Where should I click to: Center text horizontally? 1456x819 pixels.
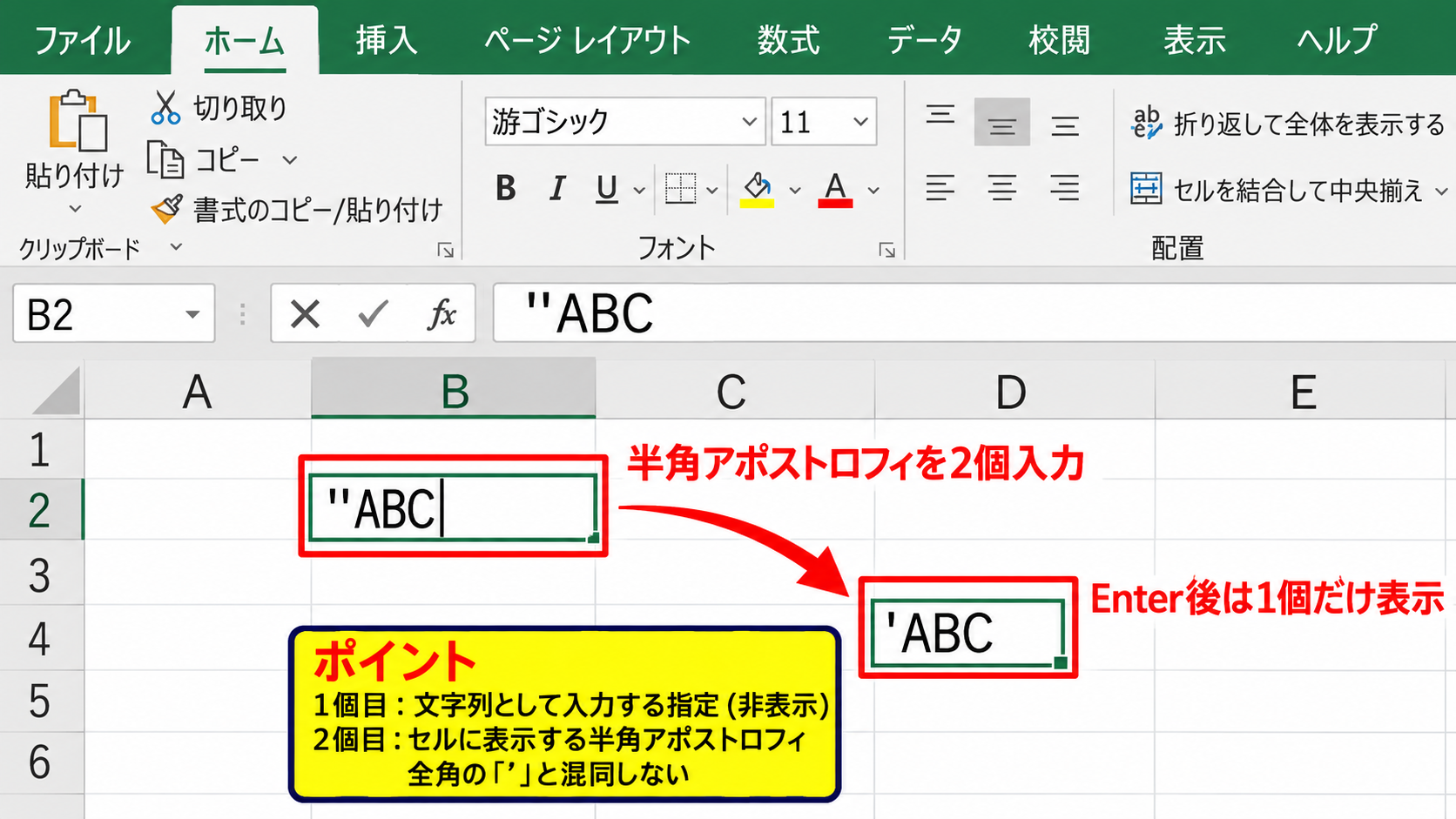1002,188
